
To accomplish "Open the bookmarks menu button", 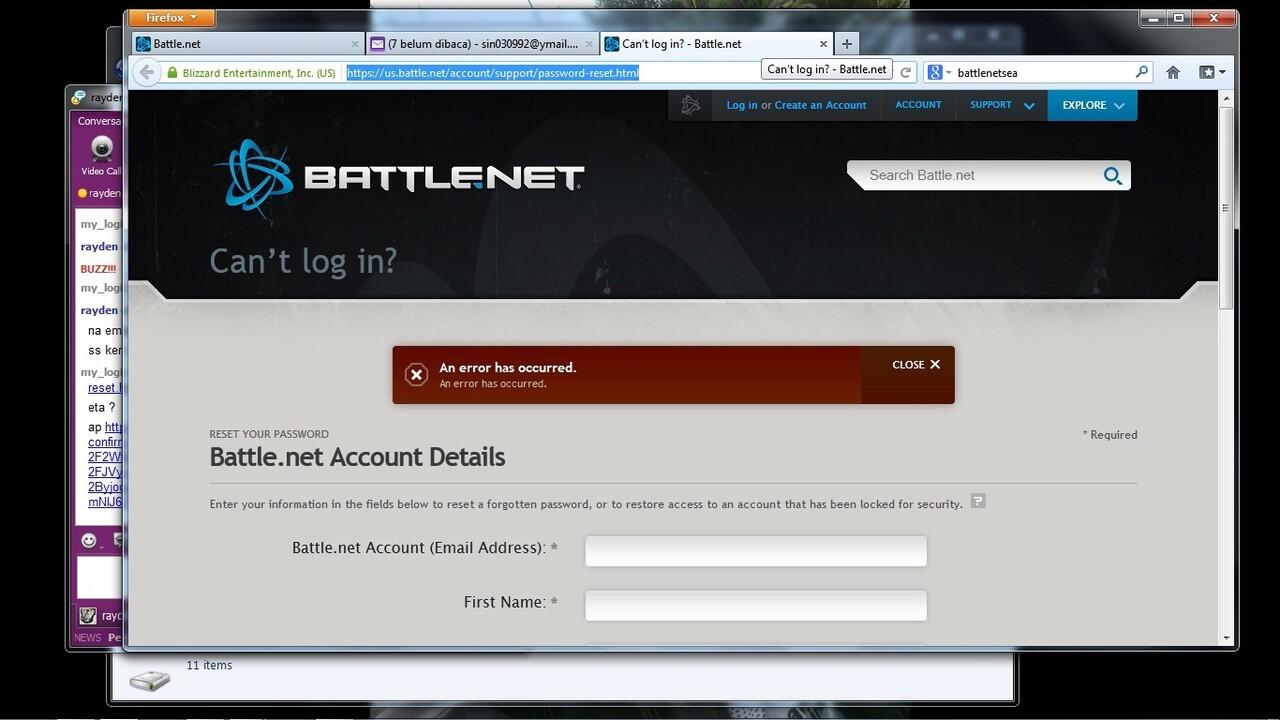I will [1212, 72].
